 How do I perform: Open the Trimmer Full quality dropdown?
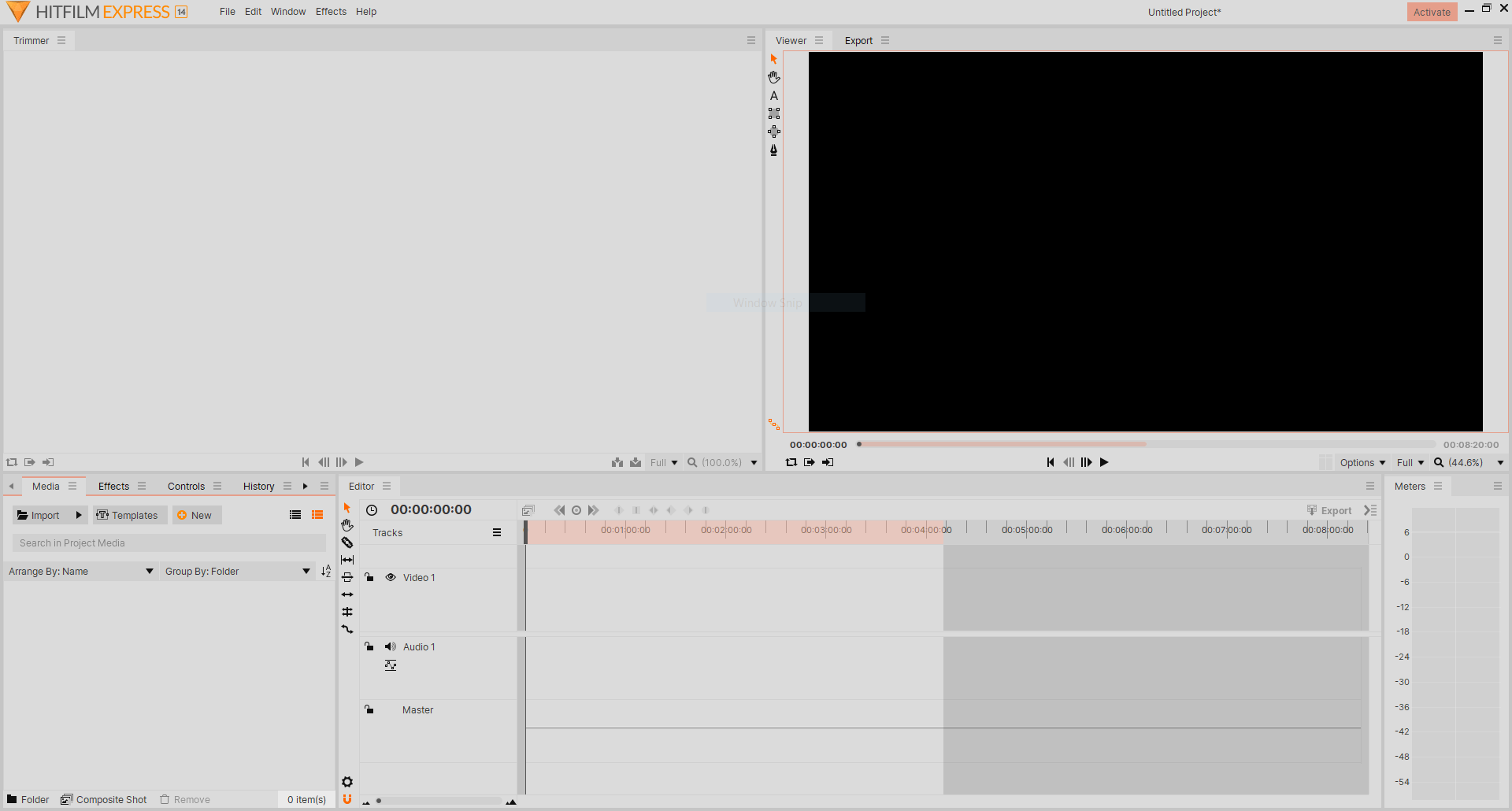point(664,462)
